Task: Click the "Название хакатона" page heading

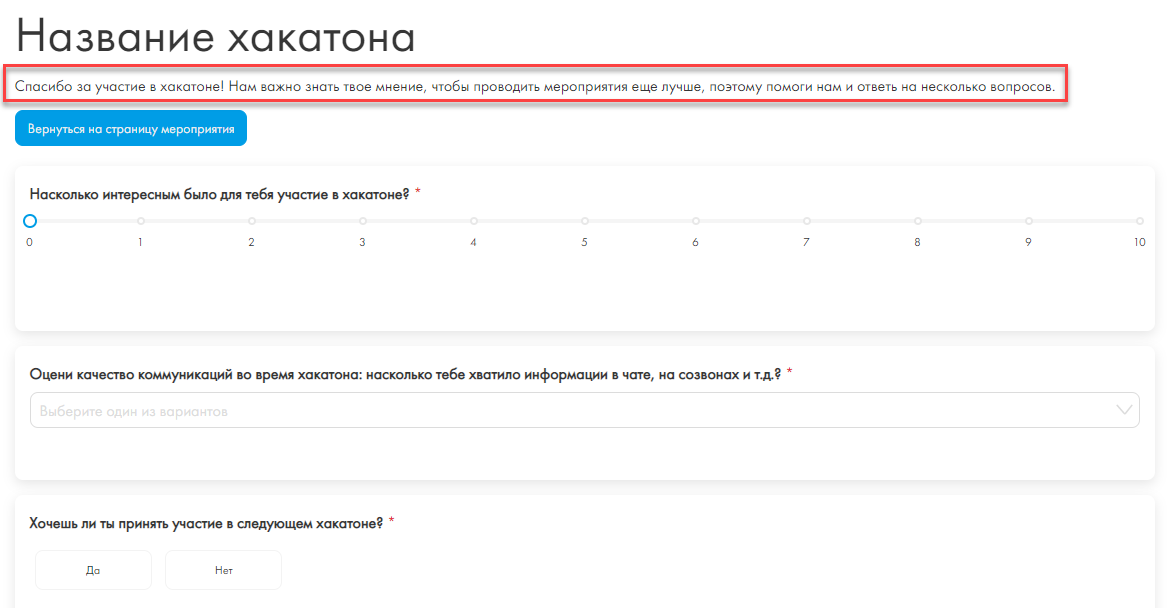Action: (x=215, y=37)
